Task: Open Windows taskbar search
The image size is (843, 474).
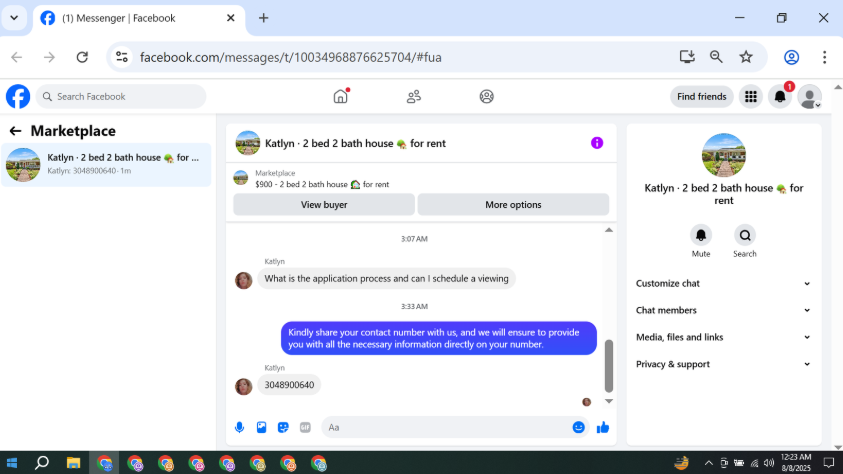Action: (42, 463)
